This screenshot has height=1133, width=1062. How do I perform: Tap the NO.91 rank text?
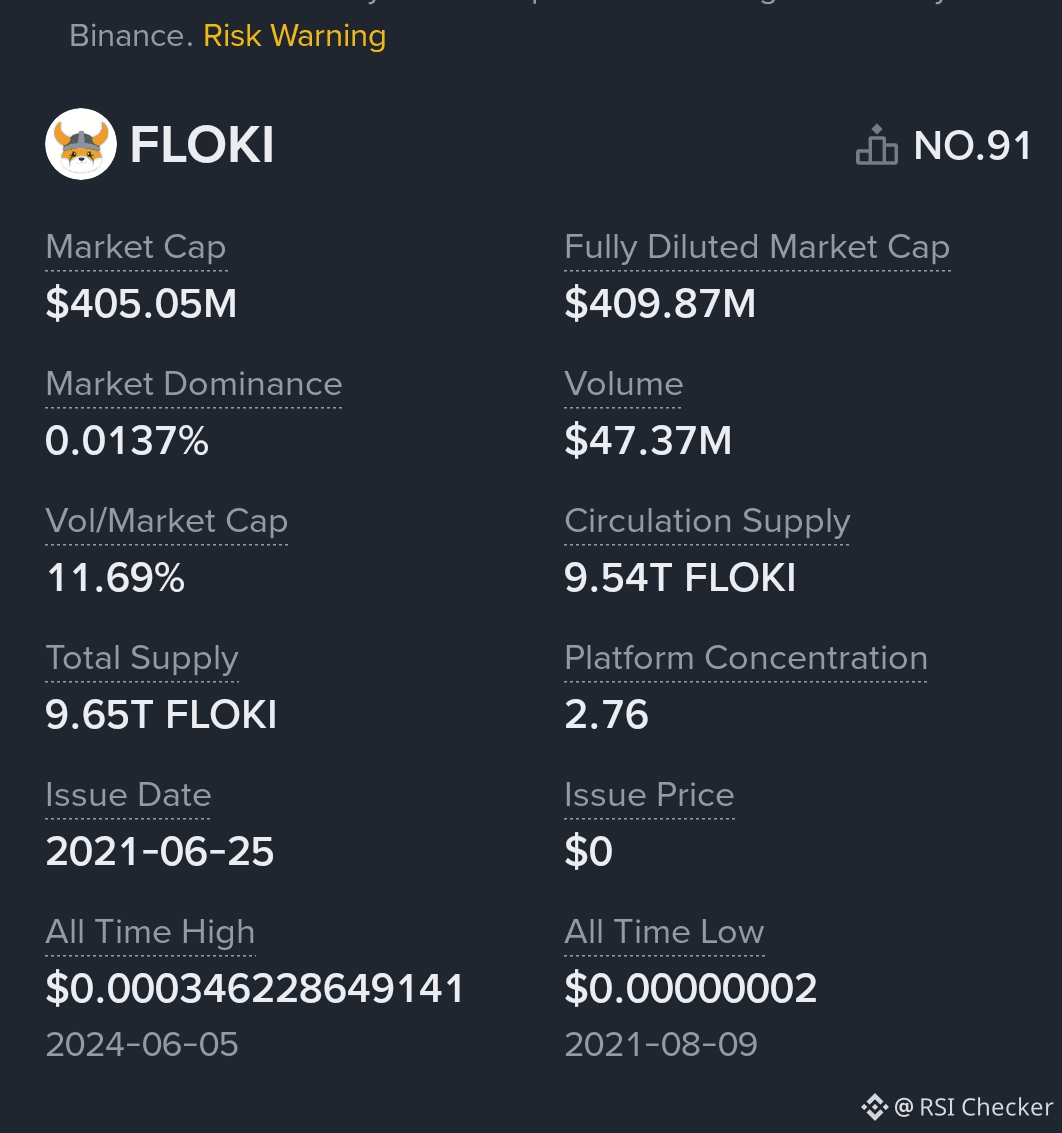click(972, 146)
